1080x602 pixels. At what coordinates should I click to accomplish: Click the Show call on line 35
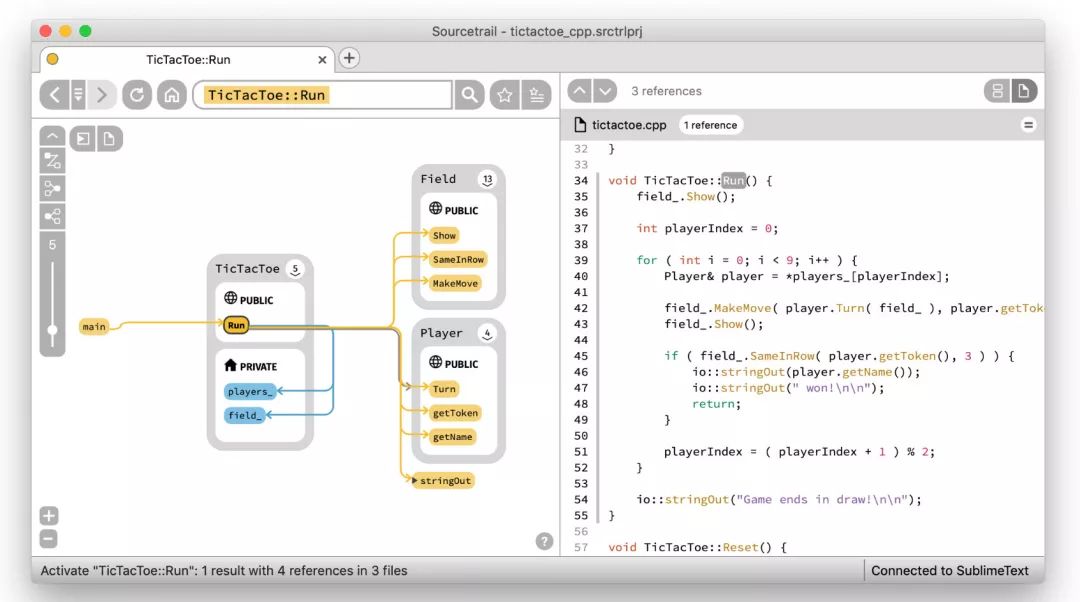700,196
